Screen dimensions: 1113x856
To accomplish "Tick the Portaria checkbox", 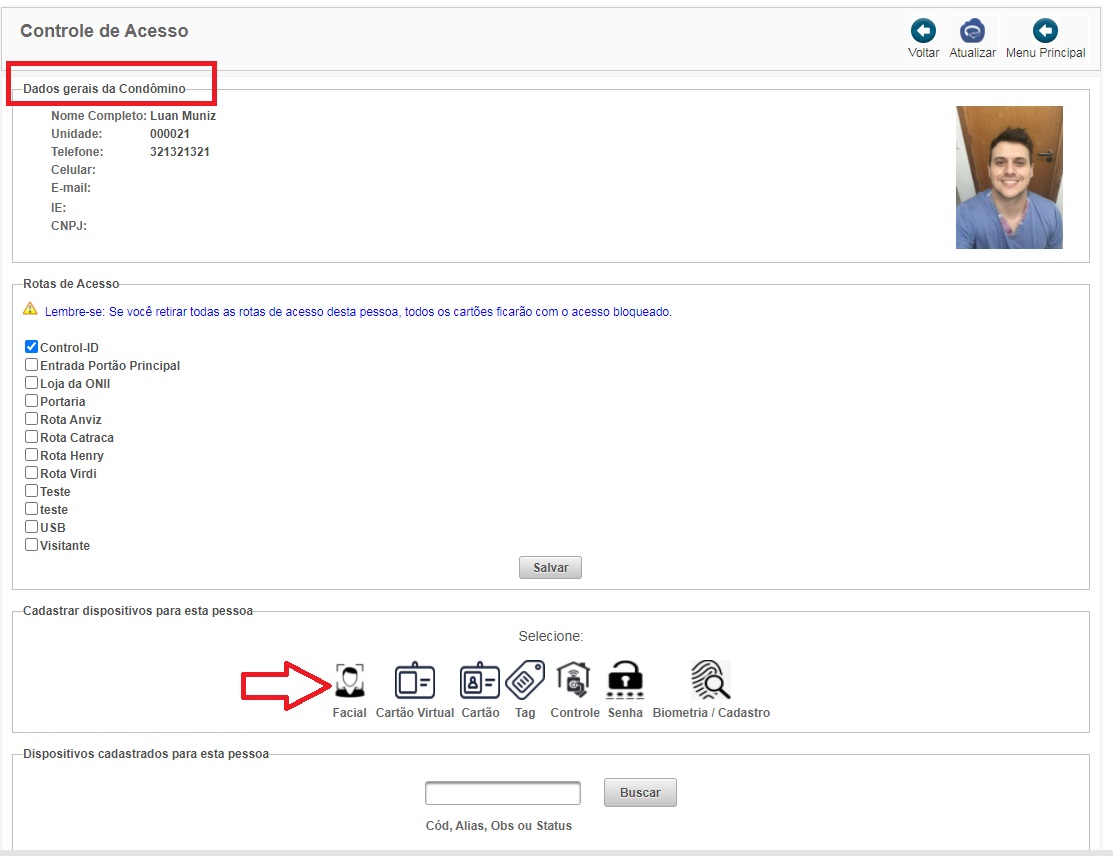I will point(31,401).
